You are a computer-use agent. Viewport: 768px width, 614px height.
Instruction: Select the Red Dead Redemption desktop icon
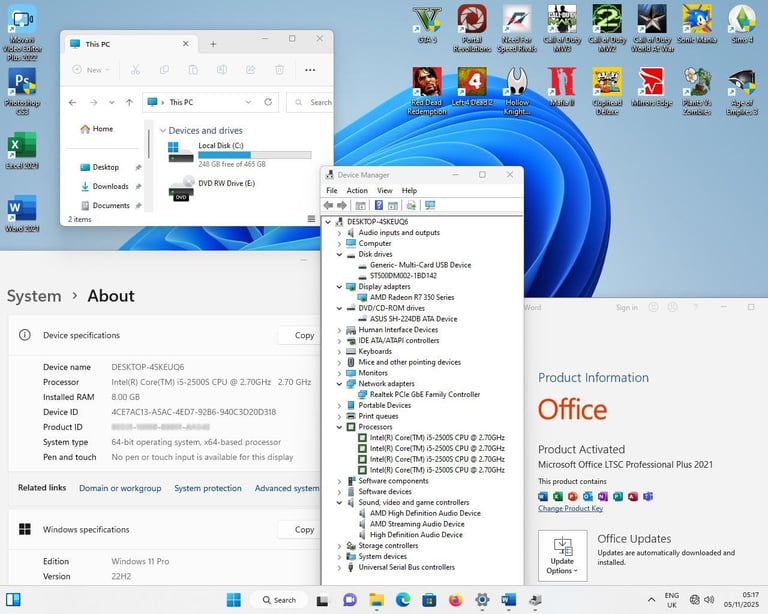click(427, 92)
